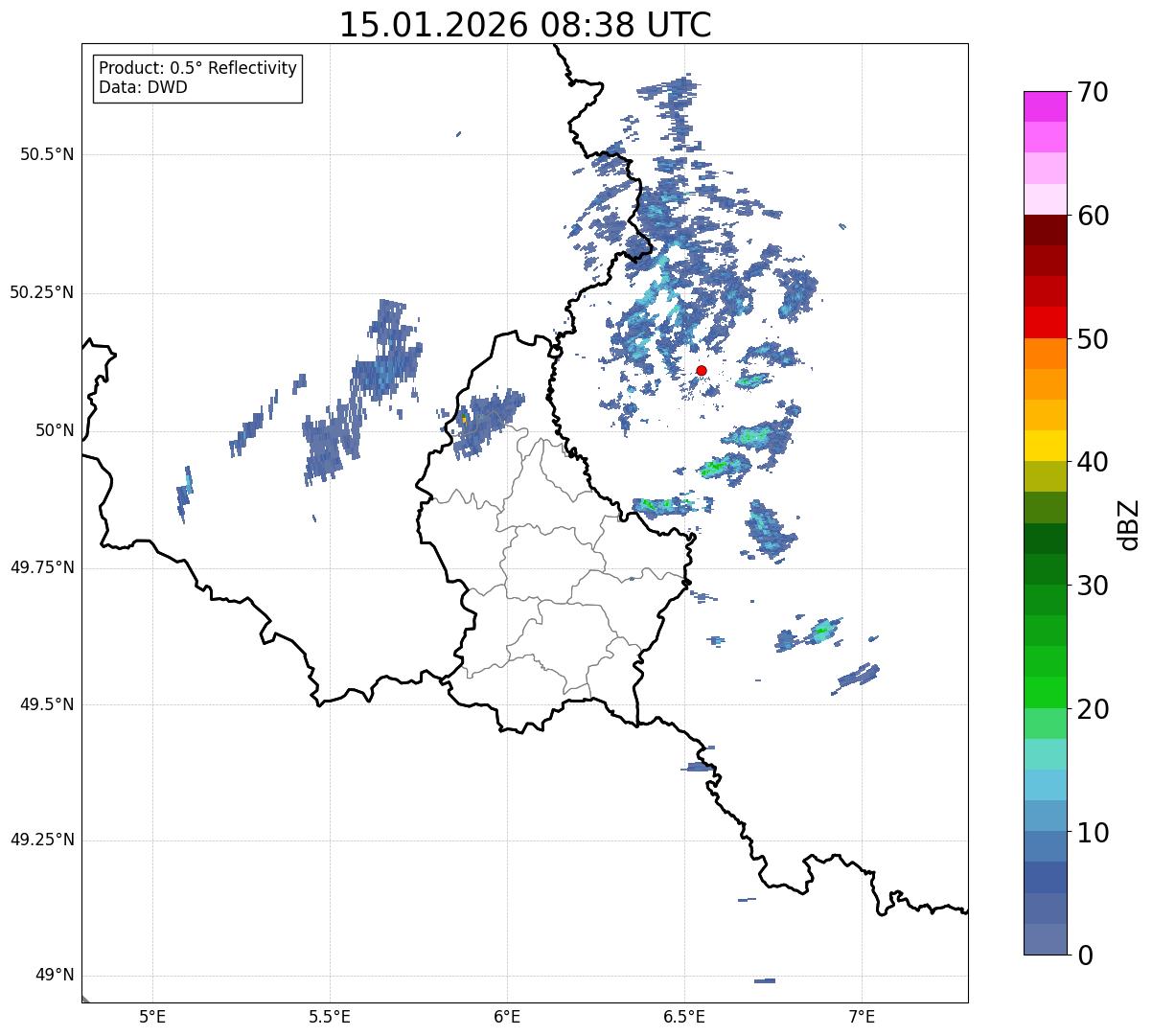Click the '49.75°N' latitude label

pos(42,567)
